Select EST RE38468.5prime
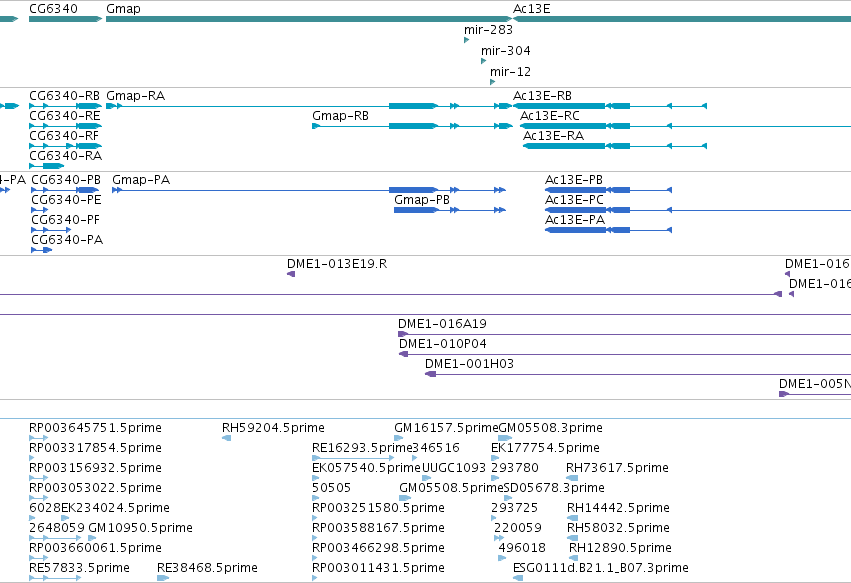This screenshot has height=583, width=851. 207,569
